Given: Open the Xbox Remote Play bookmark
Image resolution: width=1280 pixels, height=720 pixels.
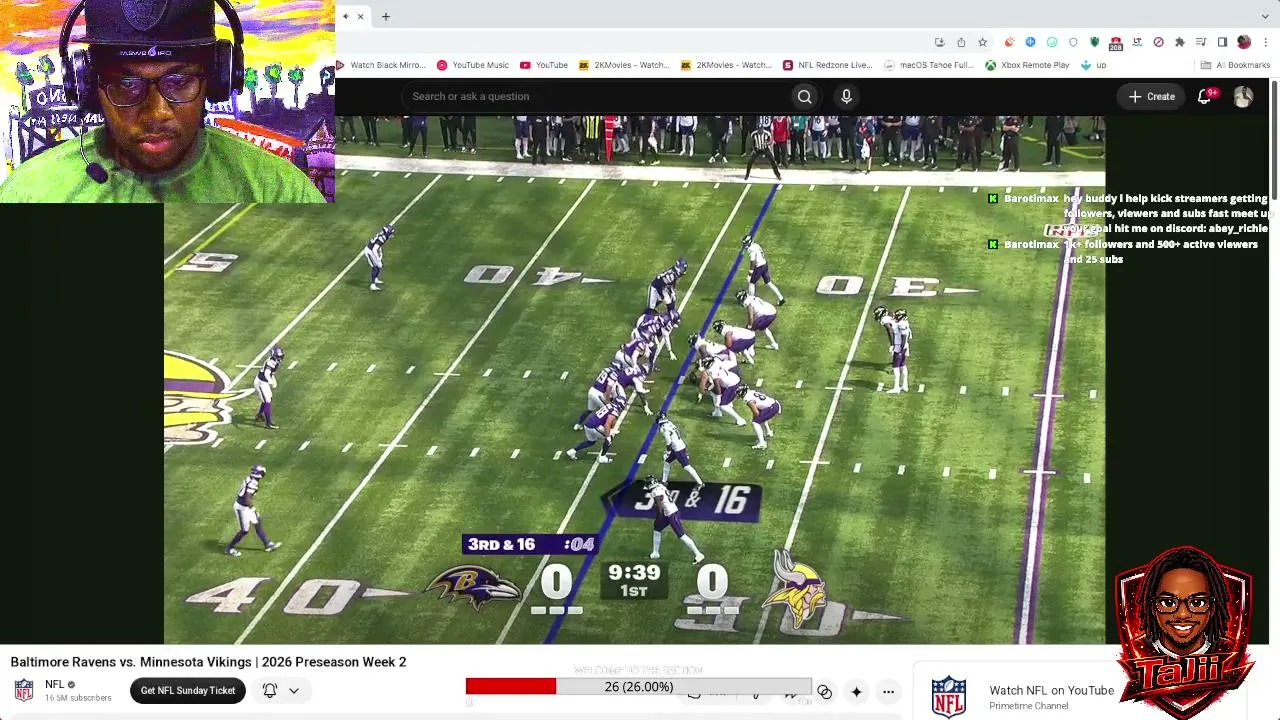Looking at the screenshot, I should (x=1027, y=65).
